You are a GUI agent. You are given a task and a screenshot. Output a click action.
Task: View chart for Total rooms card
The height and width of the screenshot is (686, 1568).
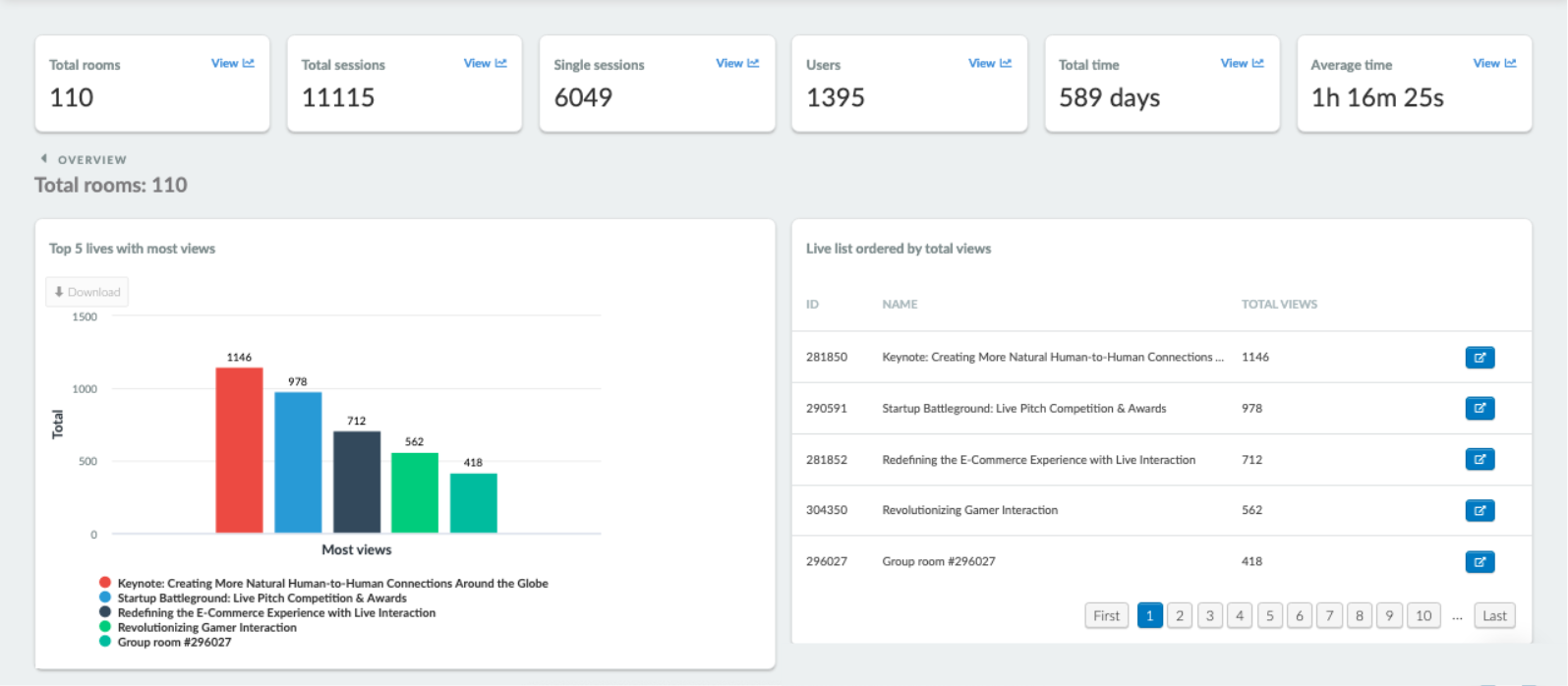pos(233,63)
